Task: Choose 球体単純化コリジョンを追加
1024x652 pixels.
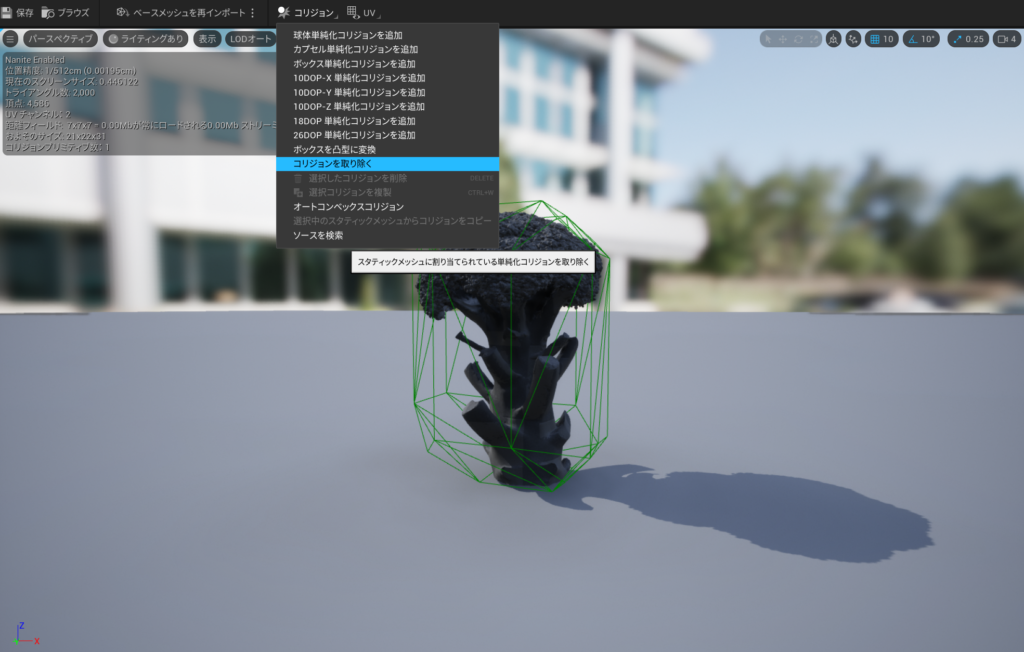Action: 387,35
